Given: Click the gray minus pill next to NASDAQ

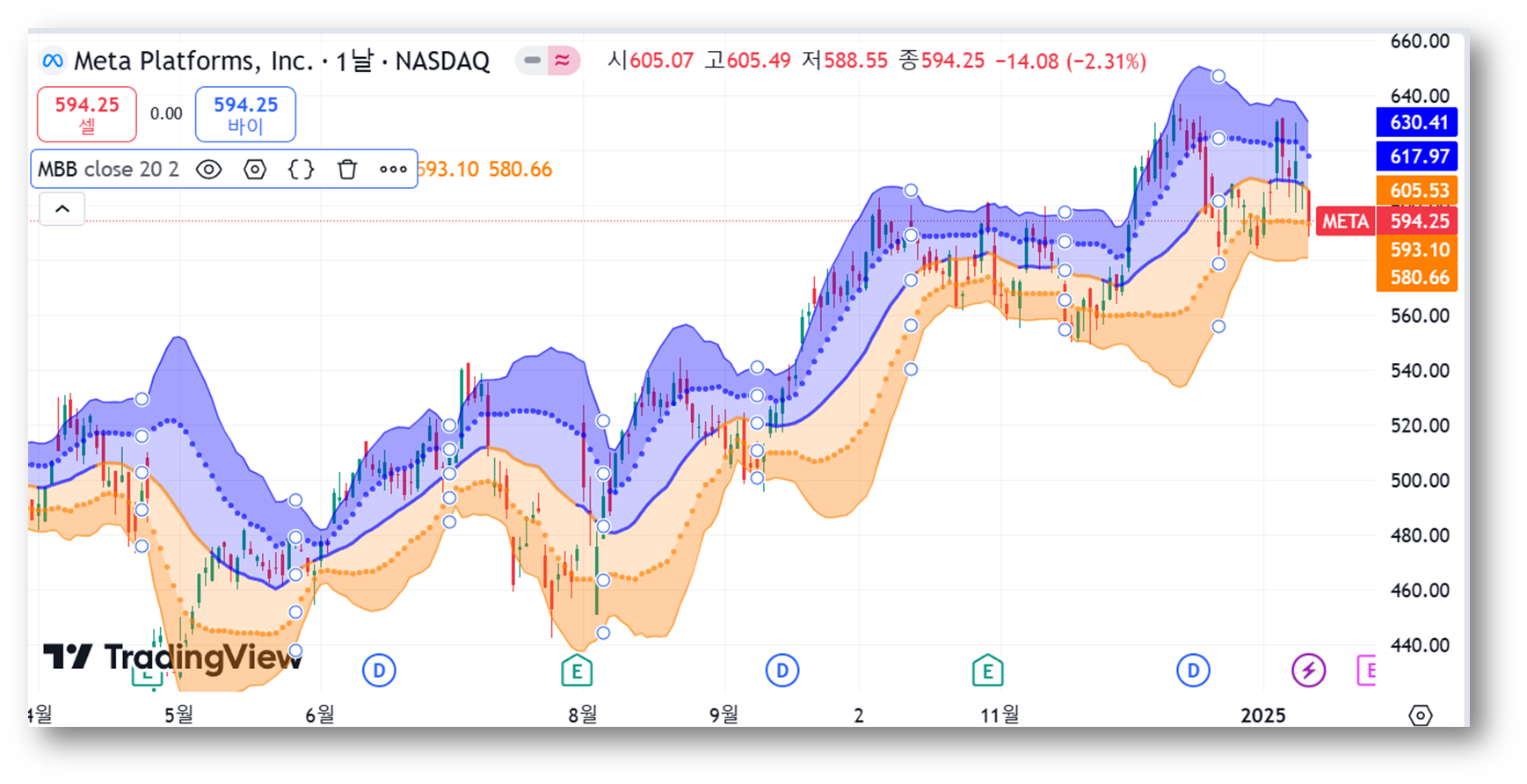Looking at the screenshot, I should [x=532, y=61].
